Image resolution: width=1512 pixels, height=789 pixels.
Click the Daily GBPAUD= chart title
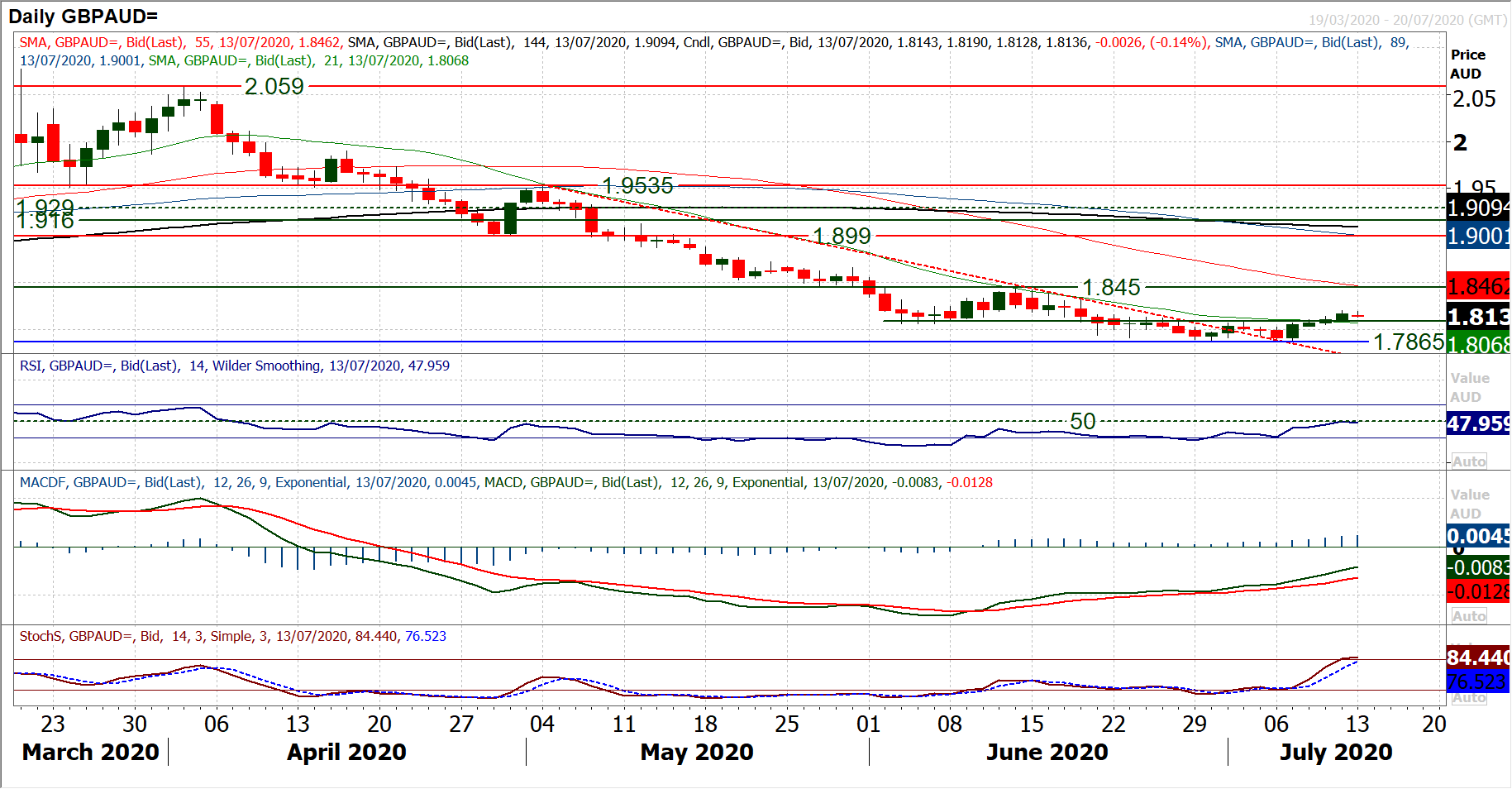click(83, 16)
